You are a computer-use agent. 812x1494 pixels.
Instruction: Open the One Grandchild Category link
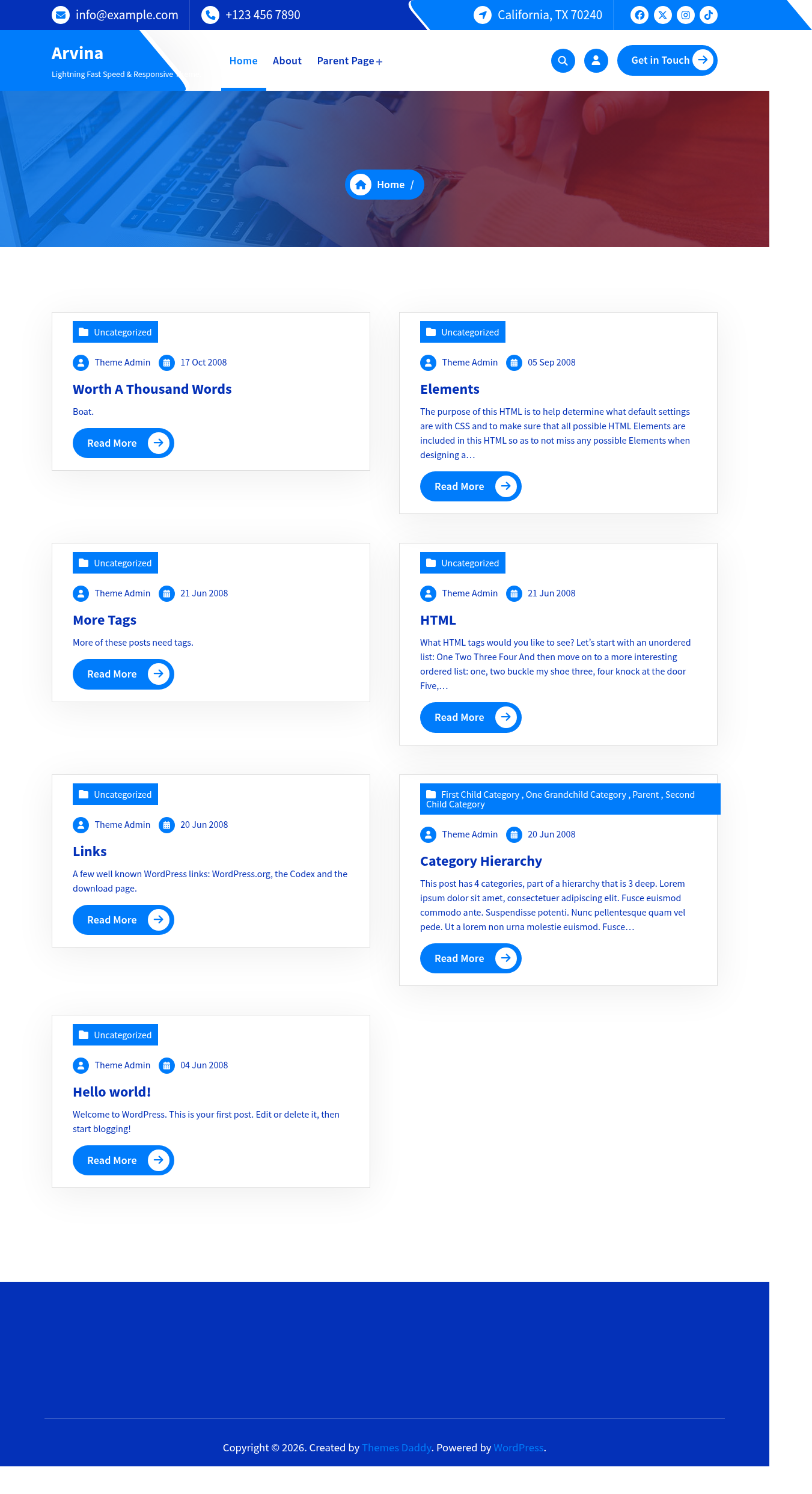coord(576,795)
